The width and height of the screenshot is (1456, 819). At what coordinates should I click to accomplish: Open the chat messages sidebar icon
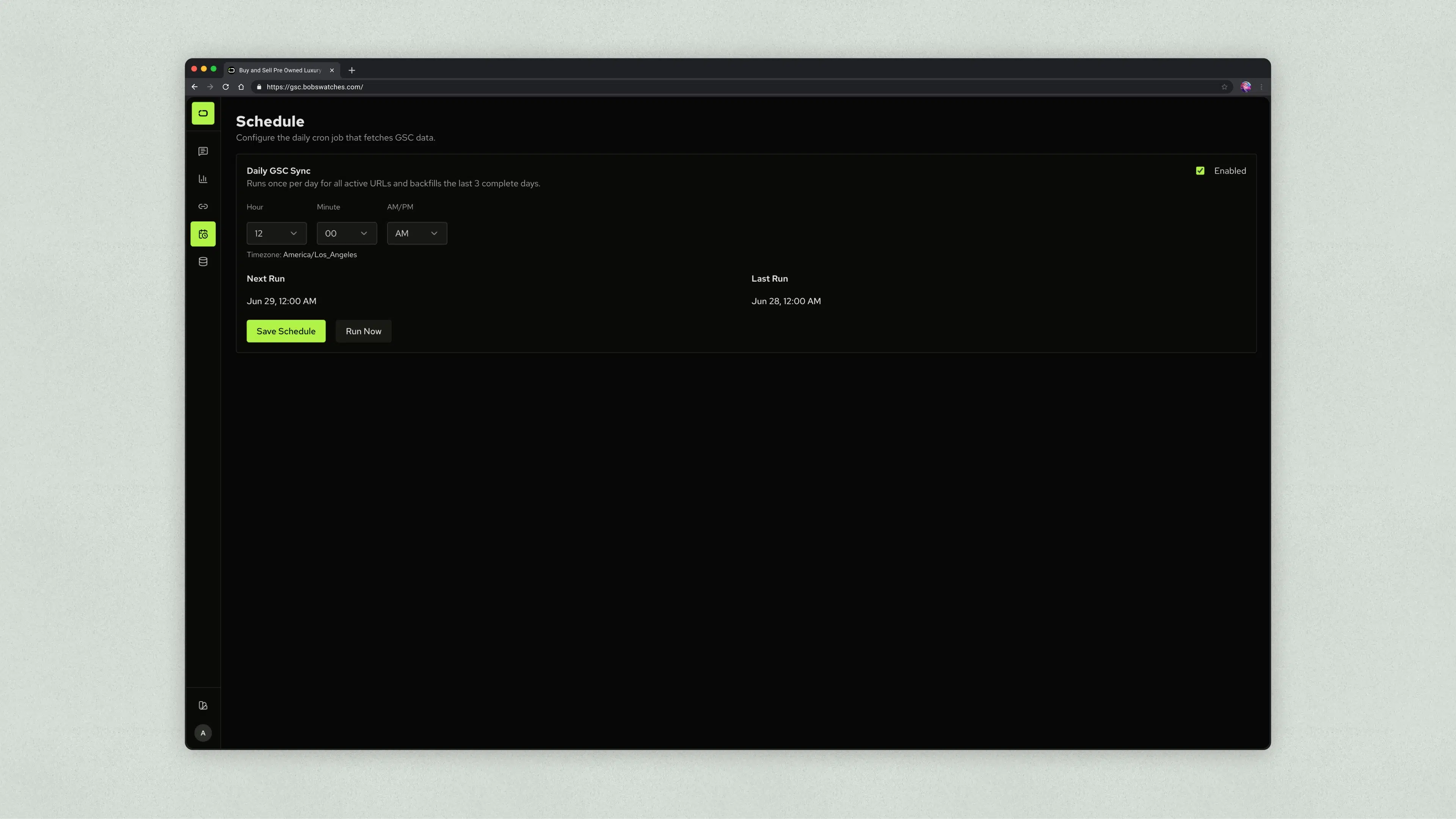203,151
